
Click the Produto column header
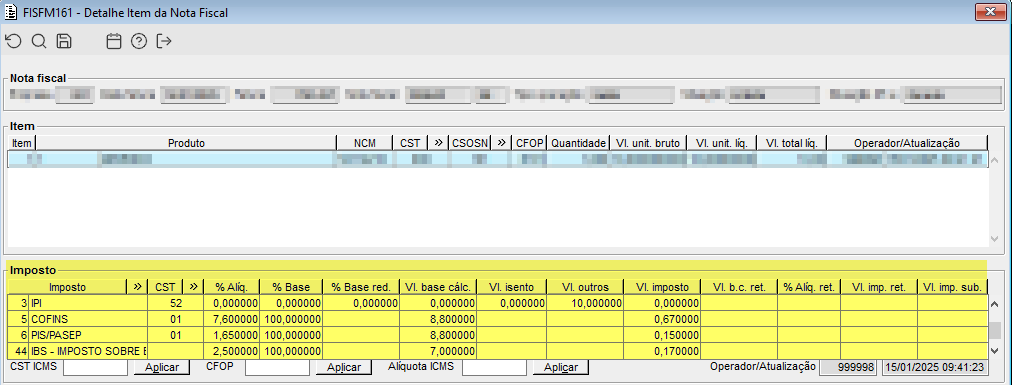point(187,143)
